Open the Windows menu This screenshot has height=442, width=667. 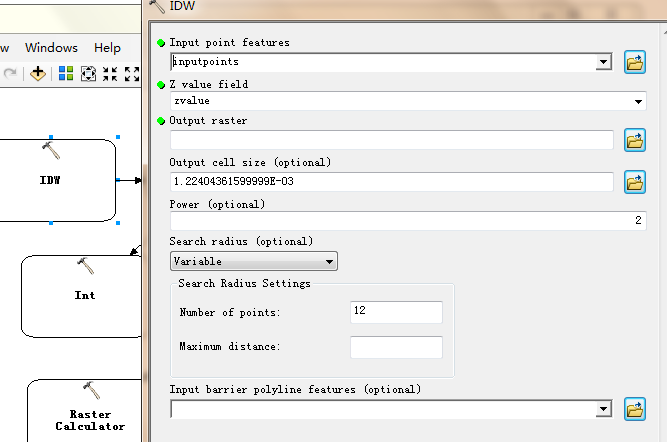tap(51, 48)
